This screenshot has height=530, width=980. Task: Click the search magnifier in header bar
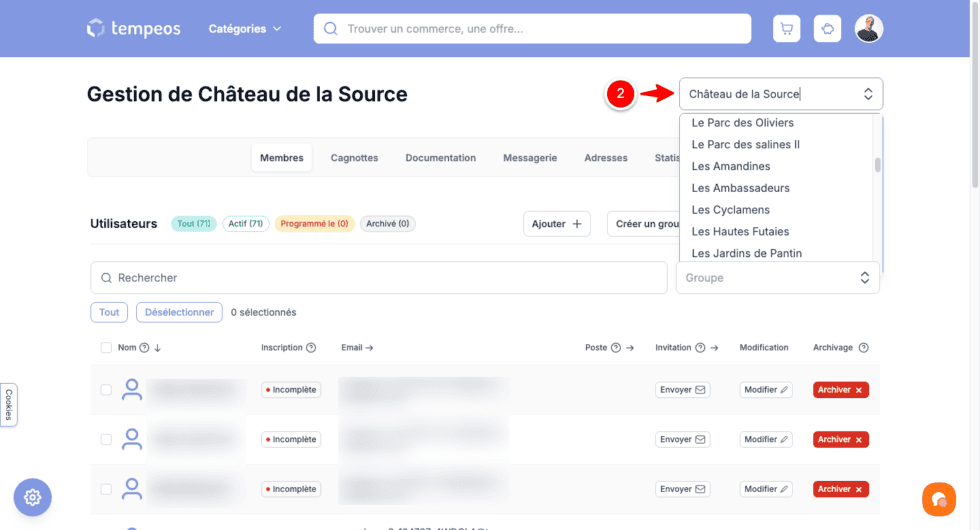pos(331,29)
